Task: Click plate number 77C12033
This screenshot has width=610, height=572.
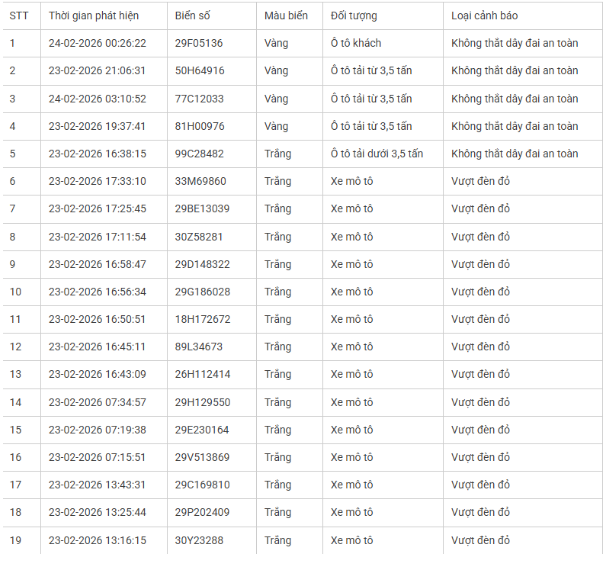Action: click(x=199, y=99)
